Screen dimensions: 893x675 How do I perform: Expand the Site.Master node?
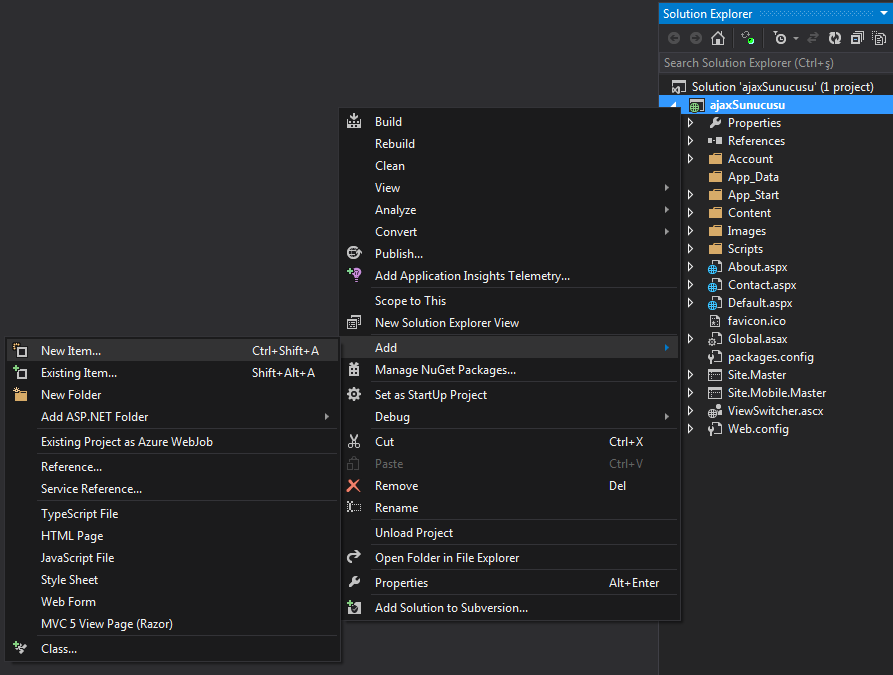point(690,375)
